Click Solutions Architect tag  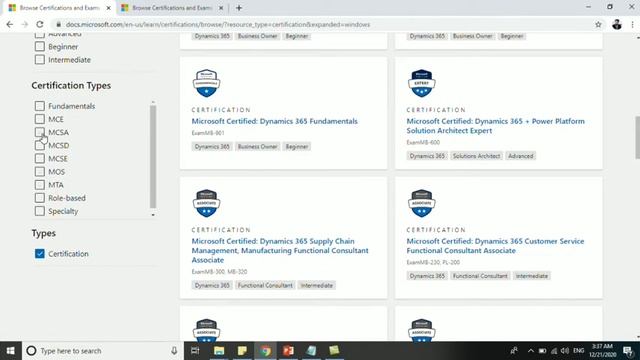tap(476, 156)
